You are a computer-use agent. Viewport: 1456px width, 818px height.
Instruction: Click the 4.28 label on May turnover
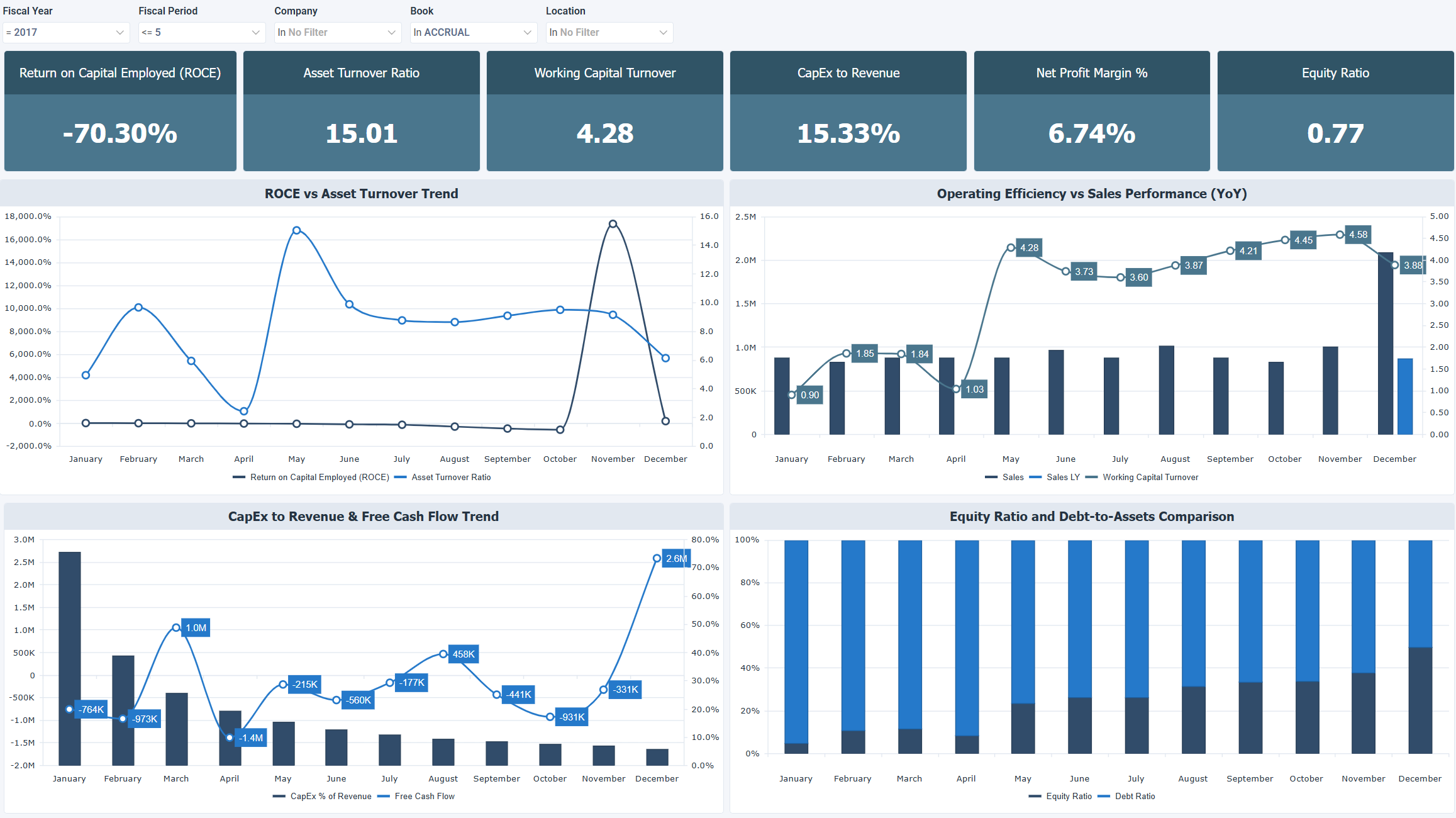coord(1029,247)
